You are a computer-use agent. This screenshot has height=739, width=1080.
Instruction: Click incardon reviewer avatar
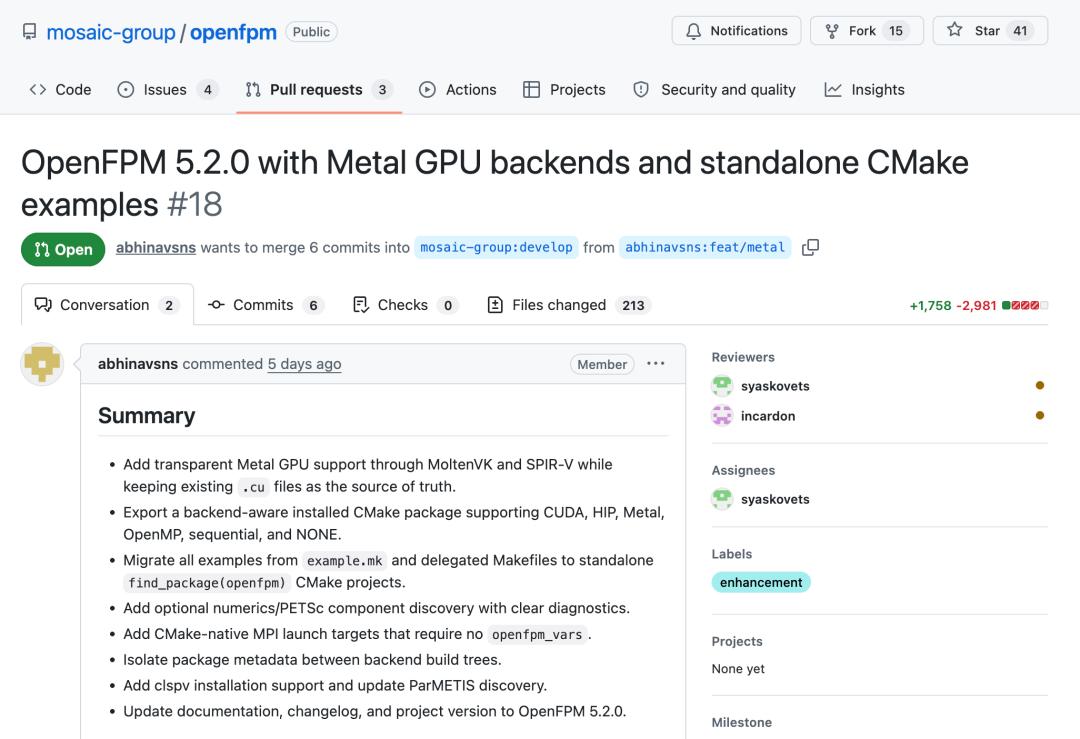click(722, 415)
